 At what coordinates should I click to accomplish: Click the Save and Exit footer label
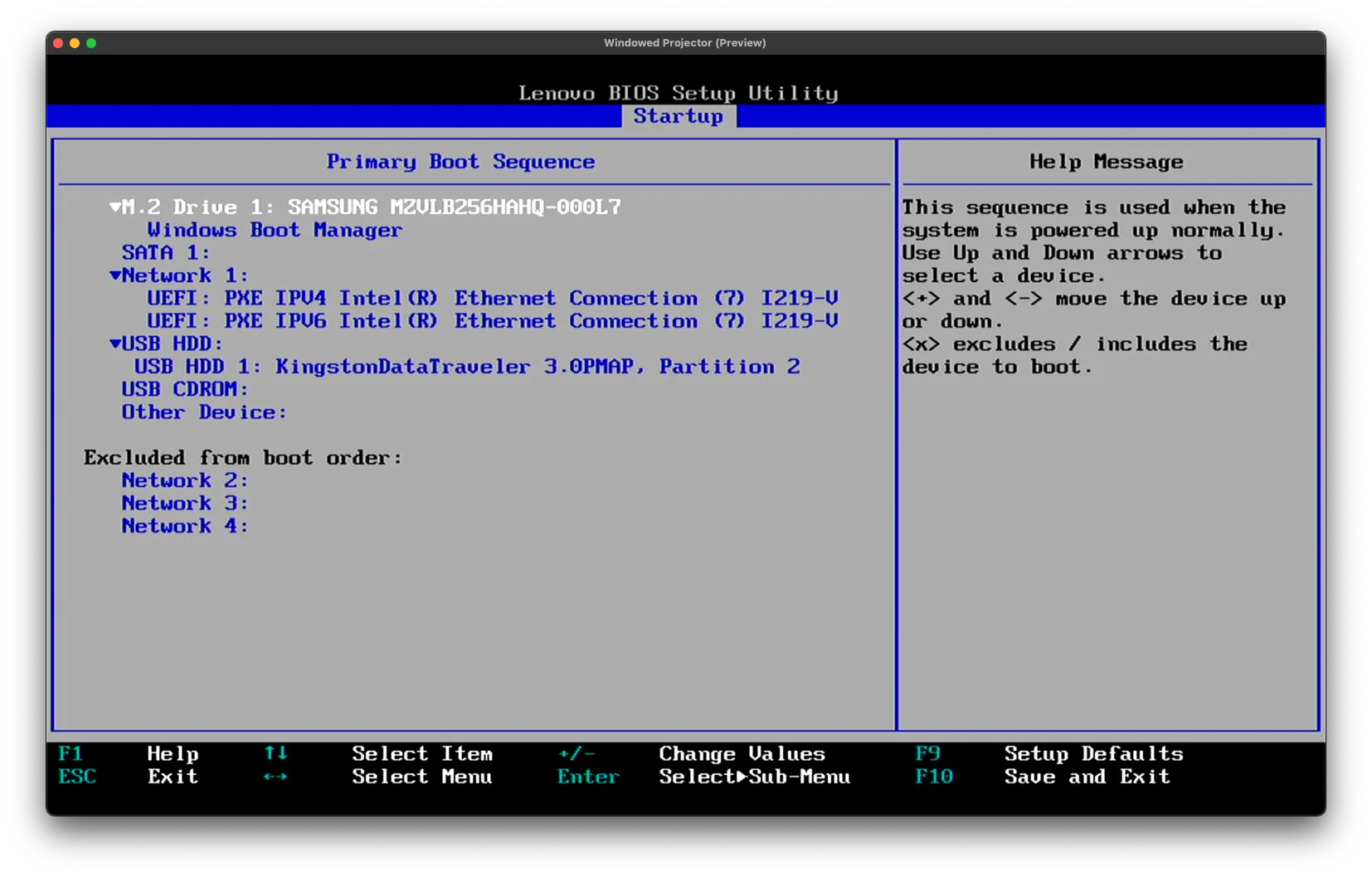[1087, 777]
